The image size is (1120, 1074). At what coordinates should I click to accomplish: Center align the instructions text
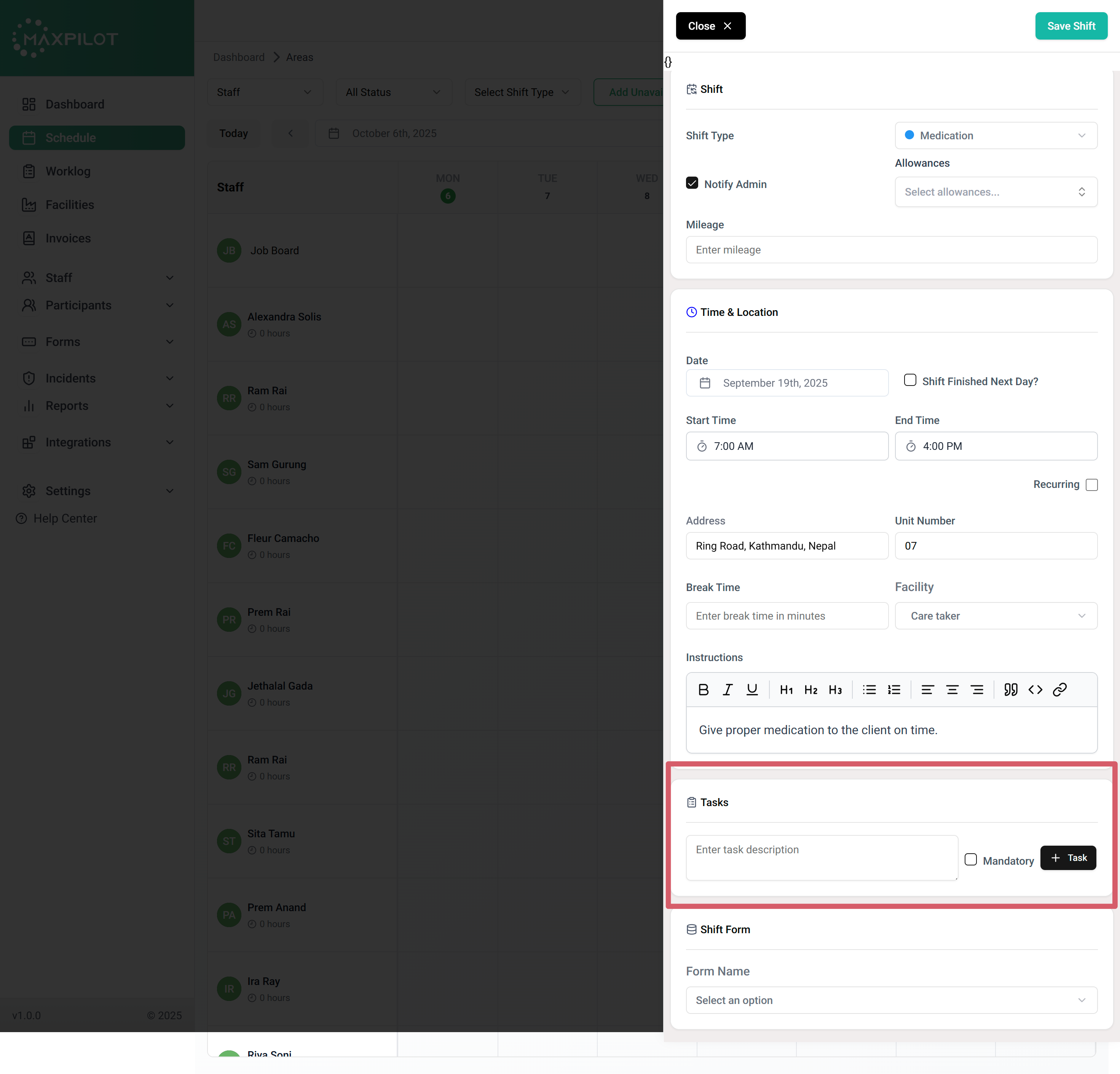click(952, 690)
